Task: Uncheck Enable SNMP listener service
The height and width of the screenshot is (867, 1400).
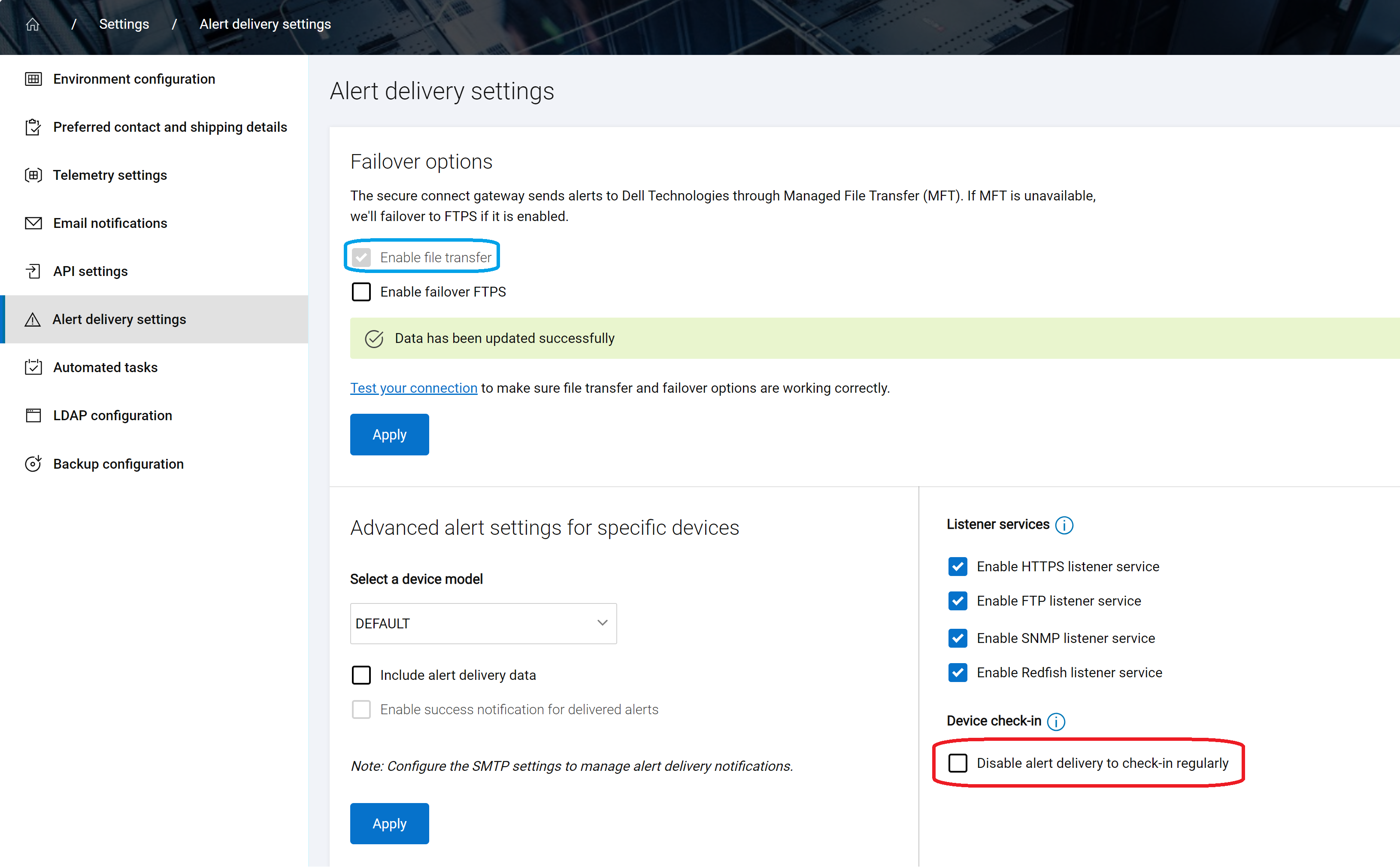Action: point(958,638)
